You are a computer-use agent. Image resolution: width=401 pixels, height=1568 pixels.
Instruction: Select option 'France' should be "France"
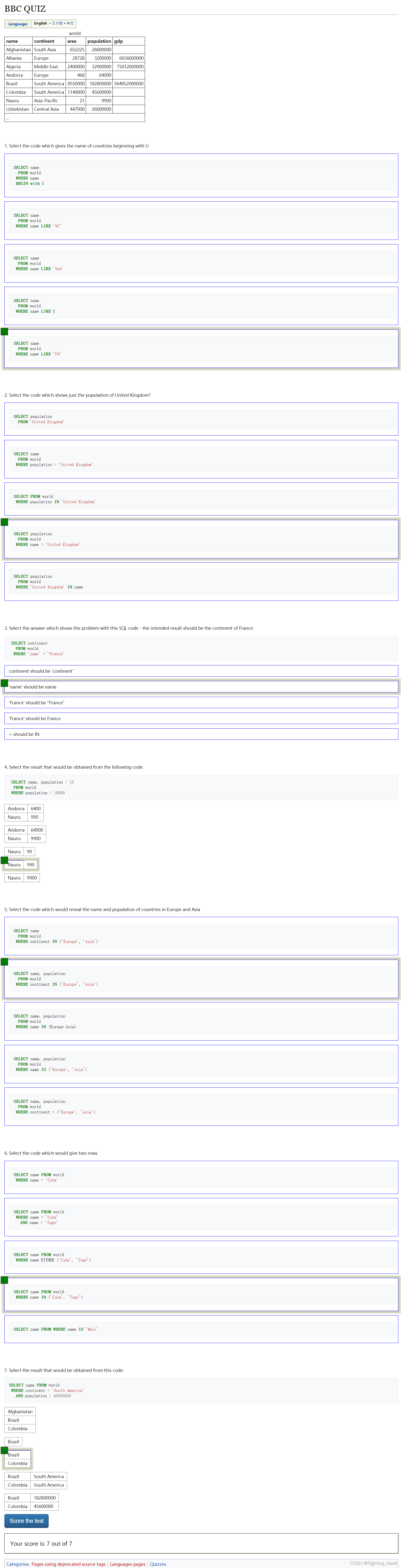201,702
